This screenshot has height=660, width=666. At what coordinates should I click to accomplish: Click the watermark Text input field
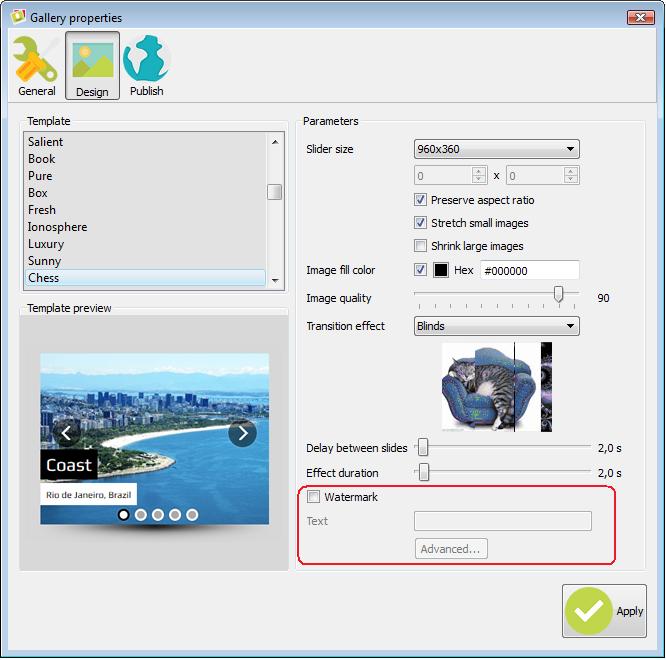click(x=503, y=521)
